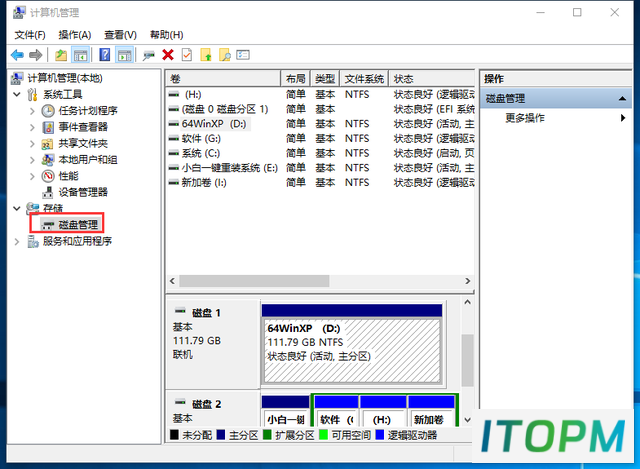Click the red X delete toolbar icon

click(168, 55)
